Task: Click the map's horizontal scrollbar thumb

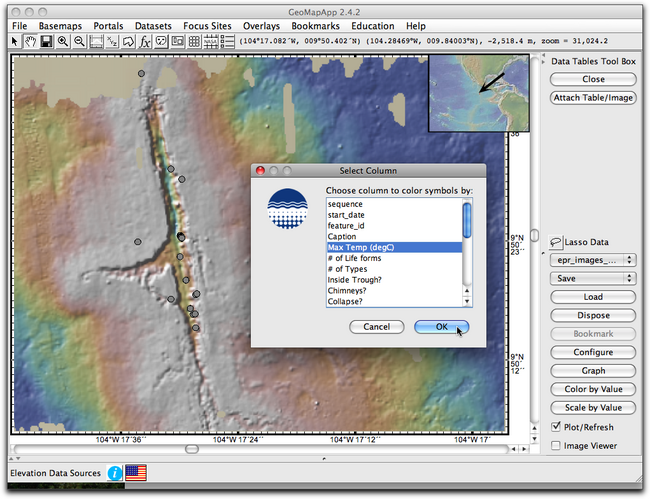Action: [192, 450]
